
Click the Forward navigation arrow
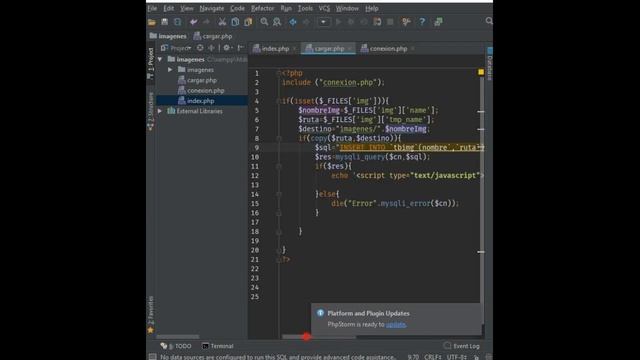pyautogui.click(x=306, y=22)
